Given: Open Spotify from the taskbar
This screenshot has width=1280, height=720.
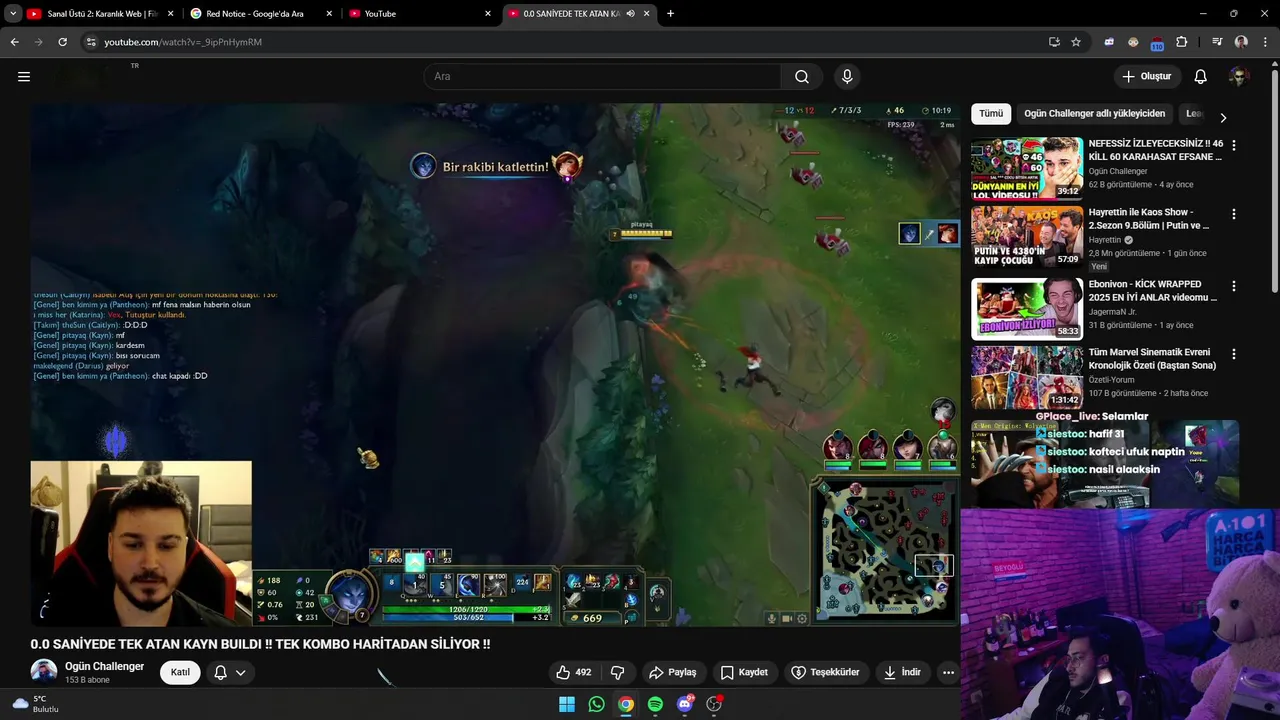Looking at the screenshot, I should coord(655,704).
